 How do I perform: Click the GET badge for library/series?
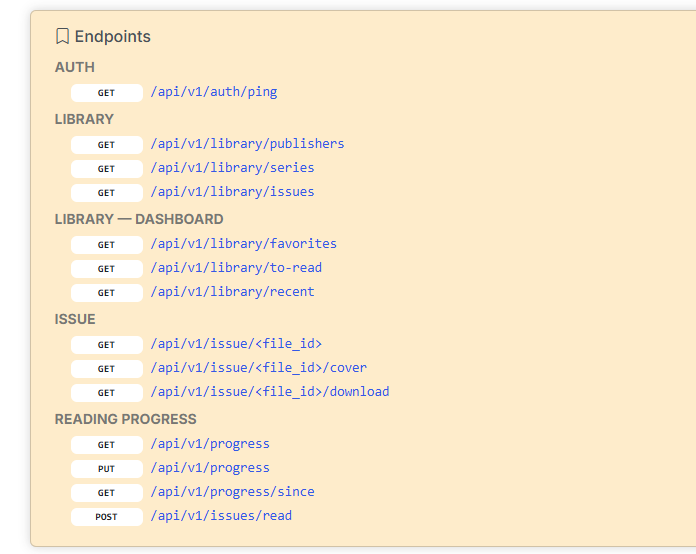107,169
